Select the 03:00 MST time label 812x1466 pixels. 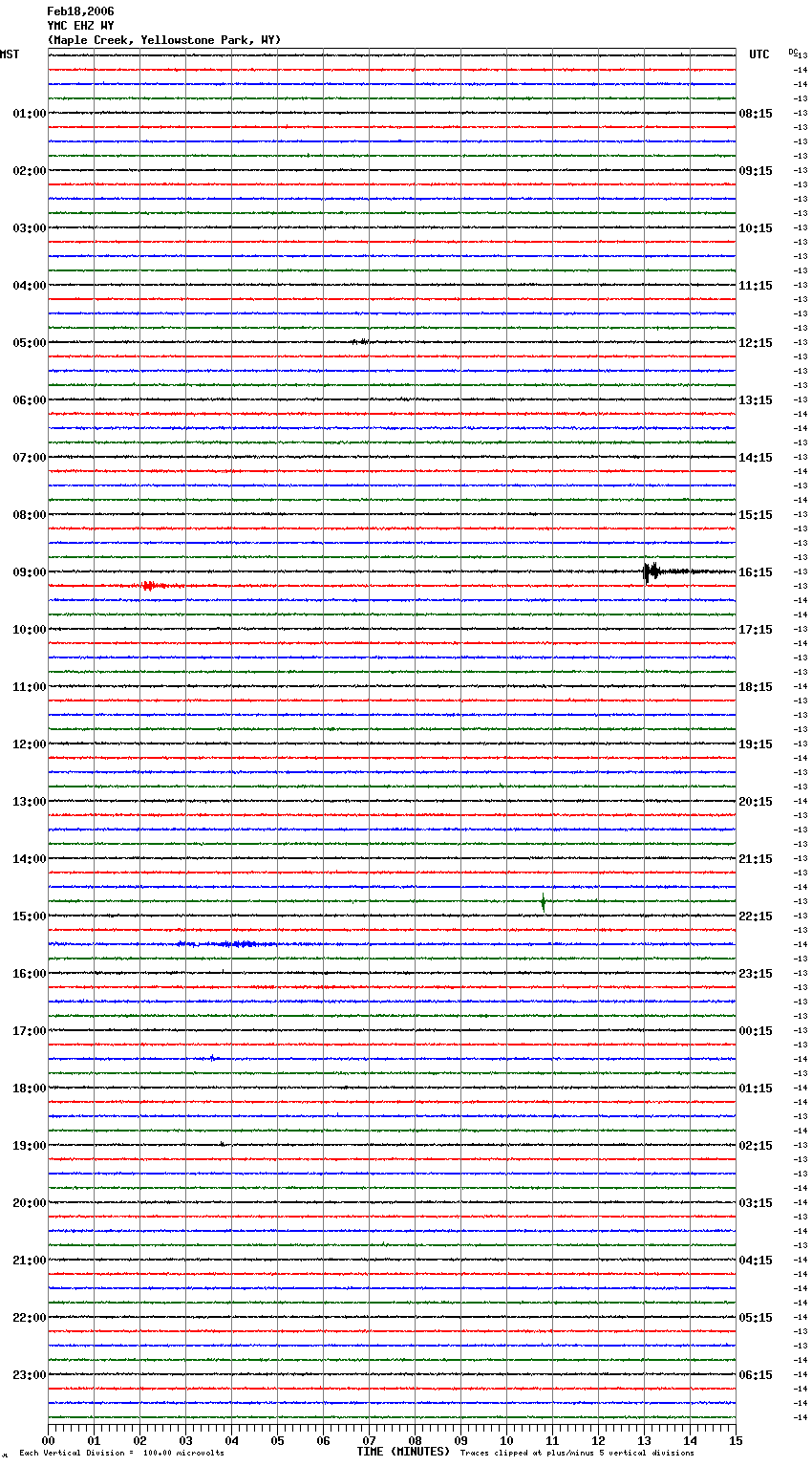click(30, 228)
